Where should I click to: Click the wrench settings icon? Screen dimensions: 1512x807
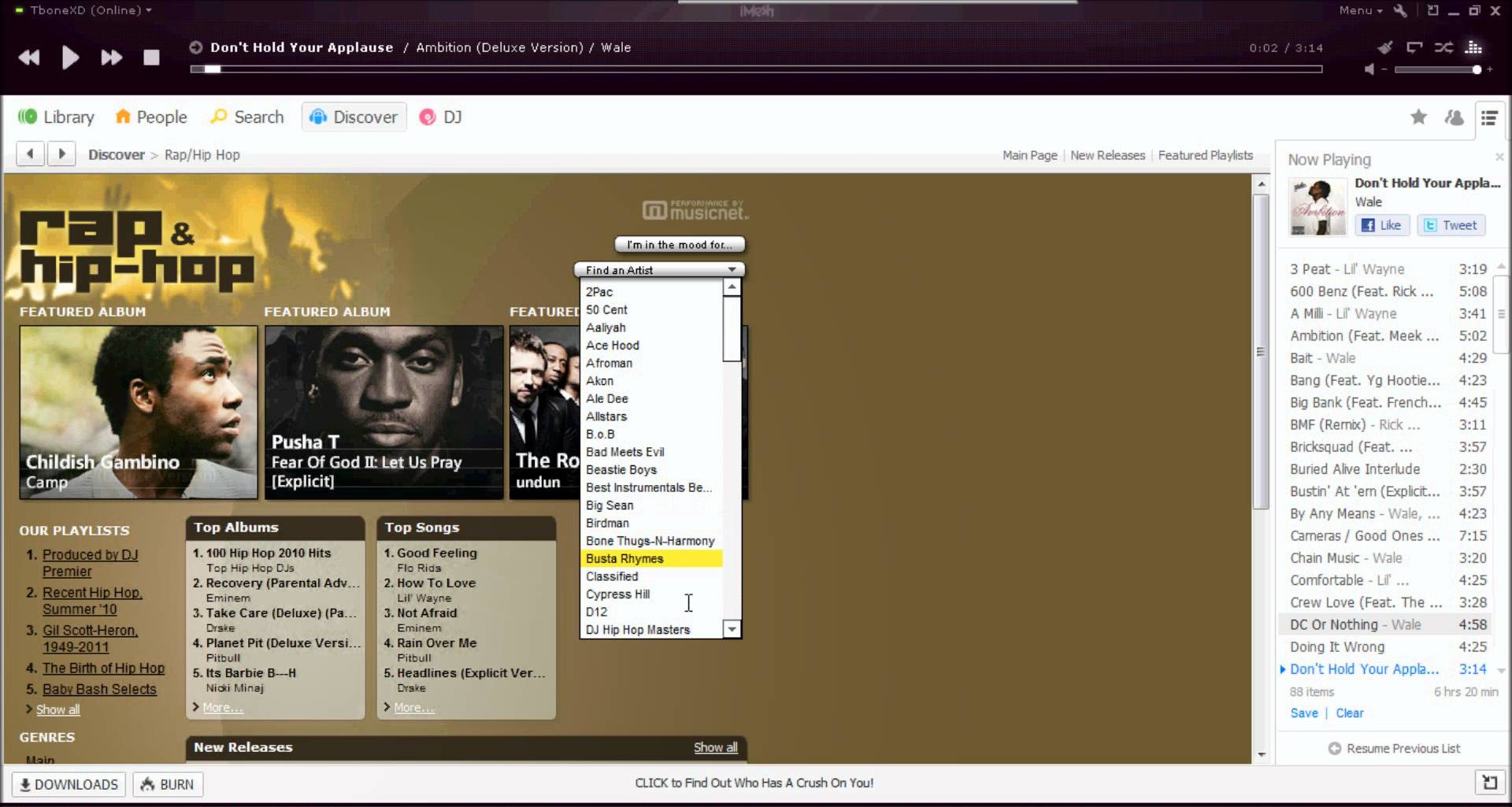click(1401, 10)
